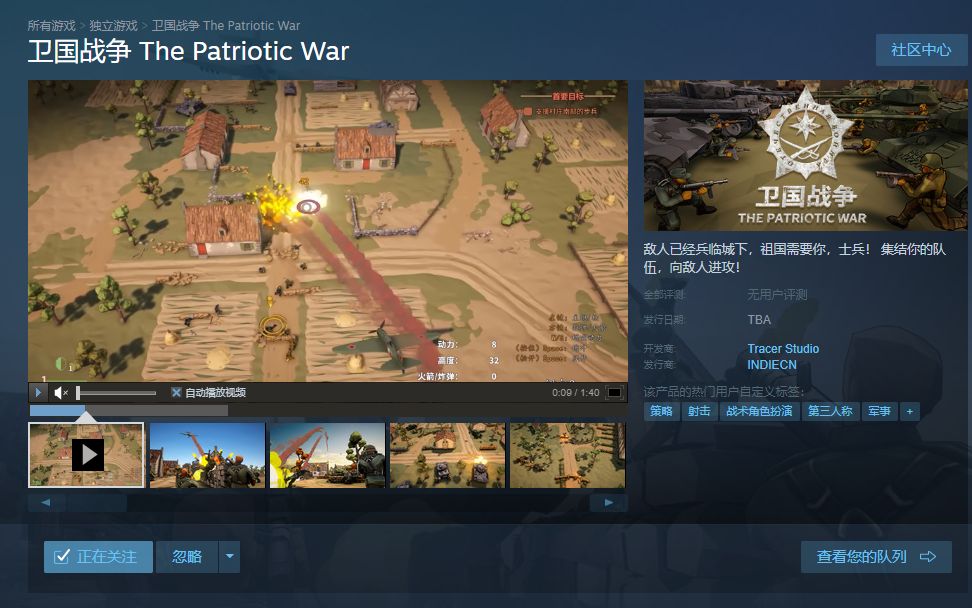Image resolution: width=972 pixels, height=608 pixels.
Task: Open video fullscreen mode icon
Action: [614, 392]
